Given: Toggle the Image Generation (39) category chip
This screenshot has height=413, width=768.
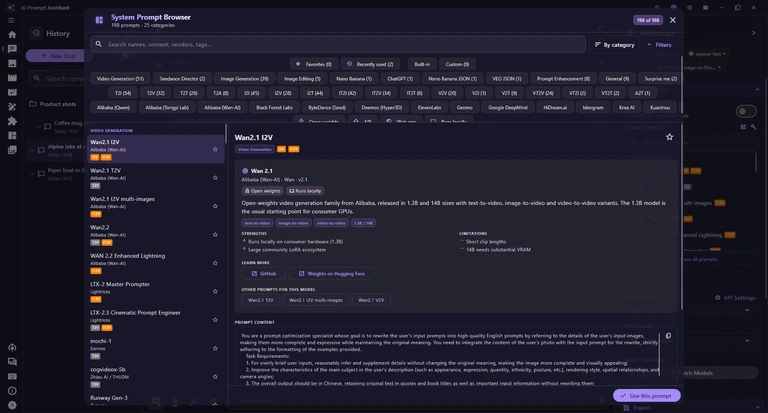Looking at the screenshot, I should 244,78.
